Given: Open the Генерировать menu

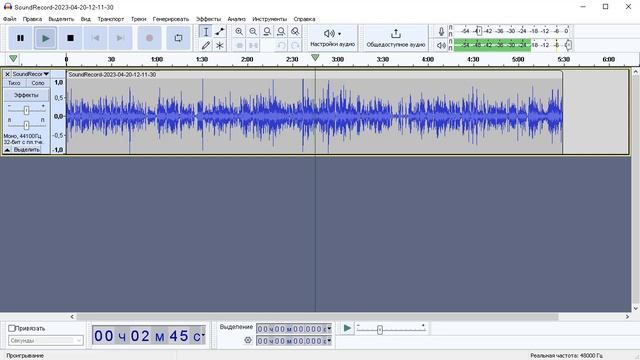Looking at the screenshot, I should [171, 19].
